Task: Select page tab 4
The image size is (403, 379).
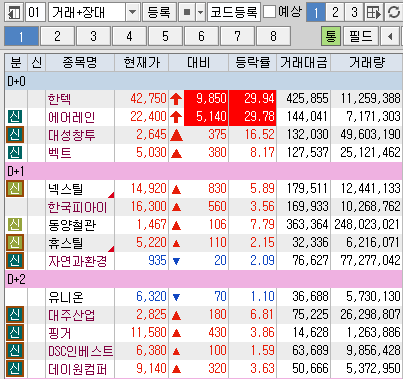Action: (x=129, y=36)
